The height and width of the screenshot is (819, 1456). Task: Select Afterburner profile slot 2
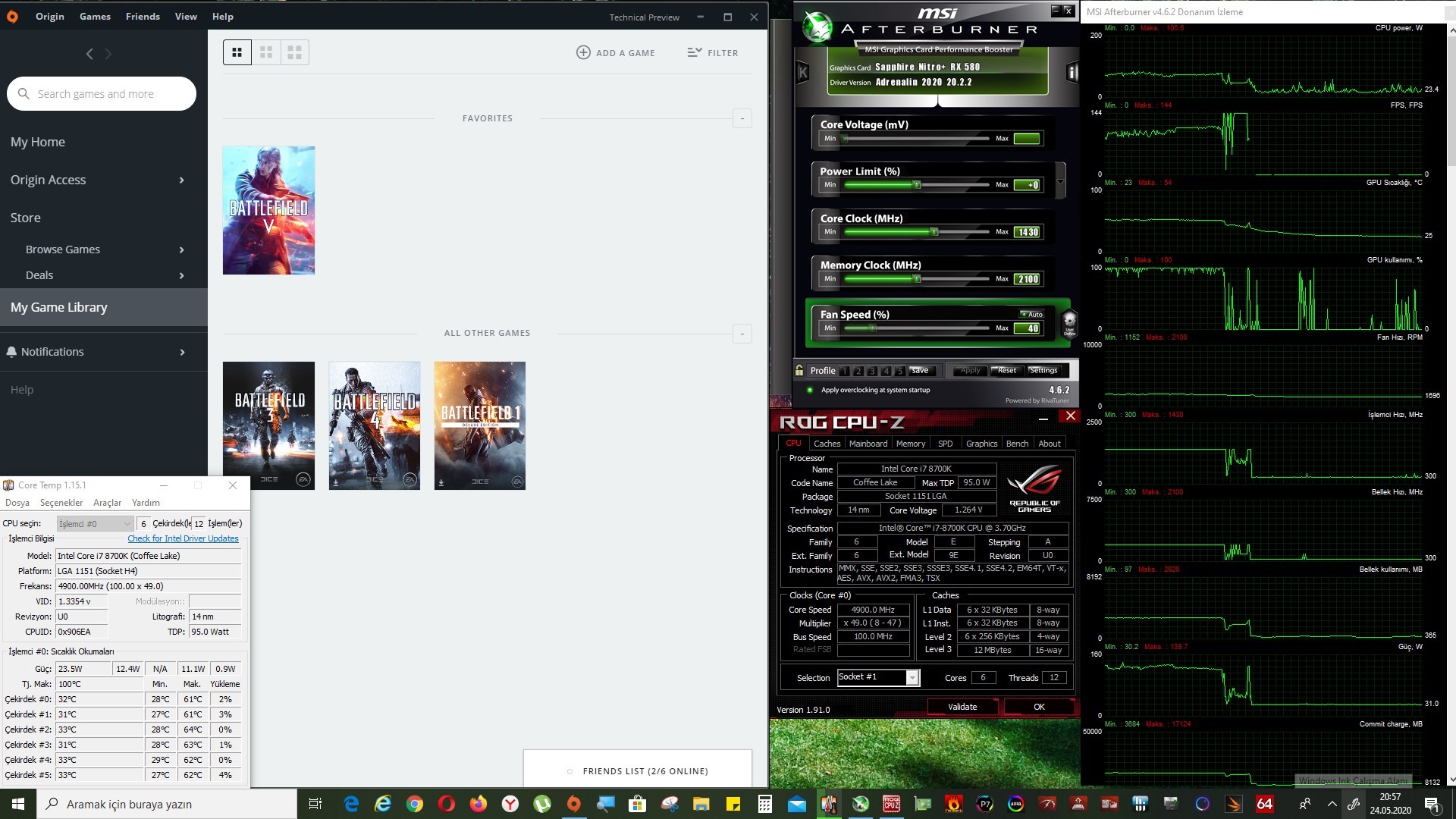pos(858,371)
